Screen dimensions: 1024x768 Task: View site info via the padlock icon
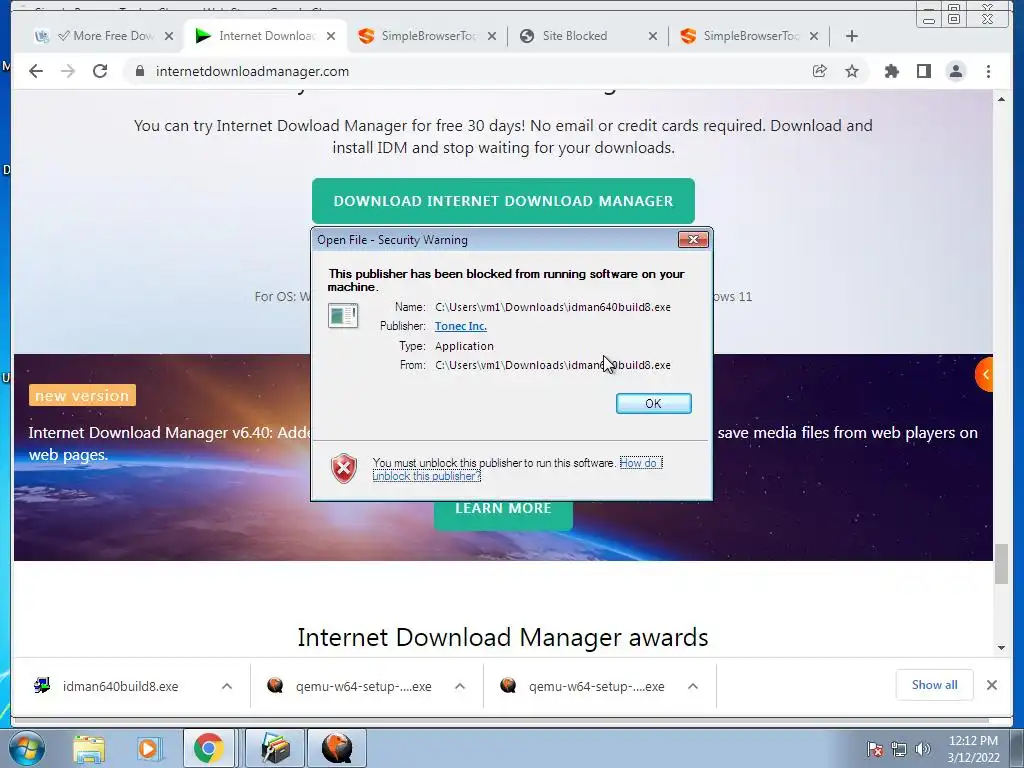tap(139, 71)
